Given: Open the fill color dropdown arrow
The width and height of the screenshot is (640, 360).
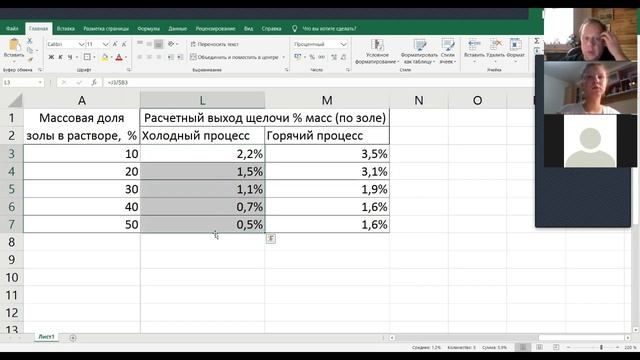Looking at the screenshot, I should click(111, 58).
